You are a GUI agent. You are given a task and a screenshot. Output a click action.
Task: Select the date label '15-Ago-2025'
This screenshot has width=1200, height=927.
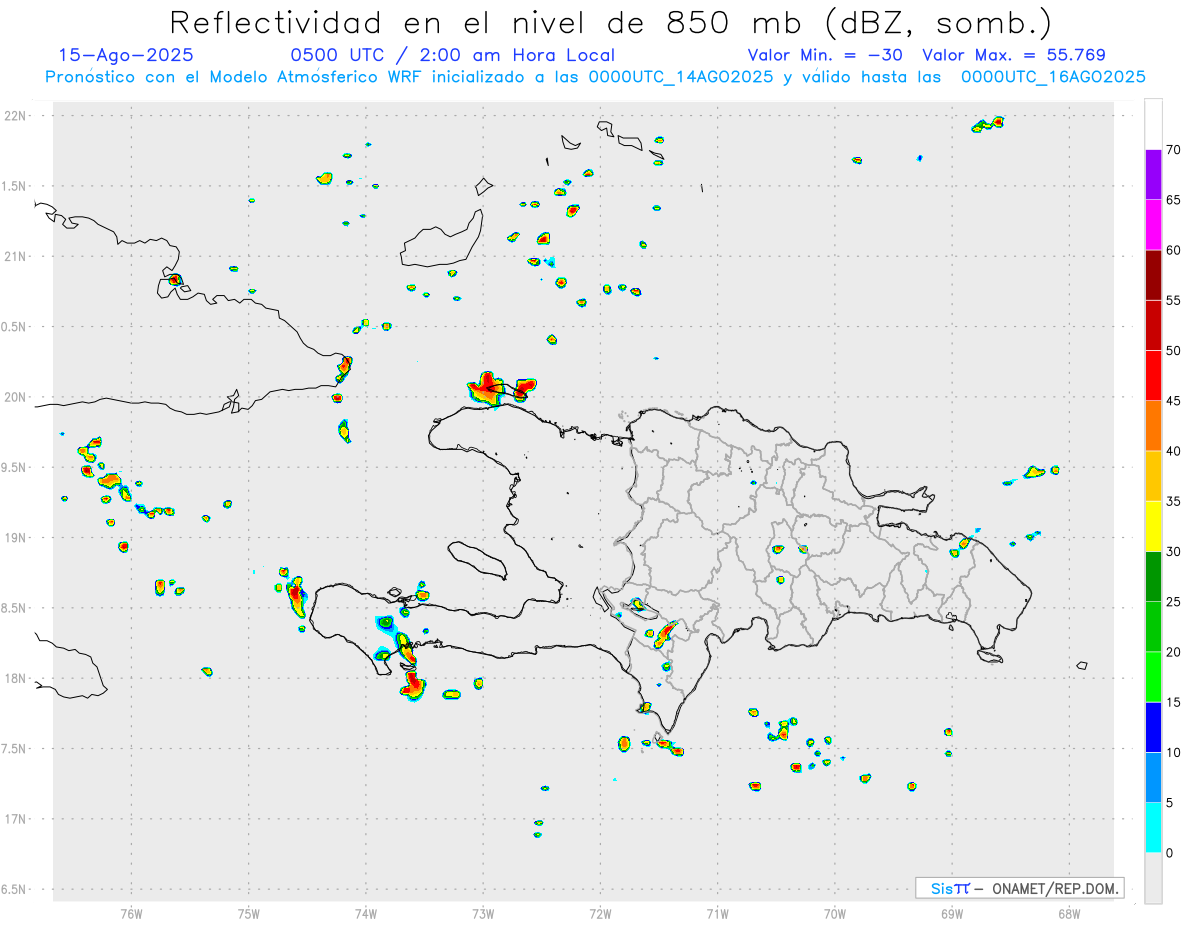[x=127, y=56]
